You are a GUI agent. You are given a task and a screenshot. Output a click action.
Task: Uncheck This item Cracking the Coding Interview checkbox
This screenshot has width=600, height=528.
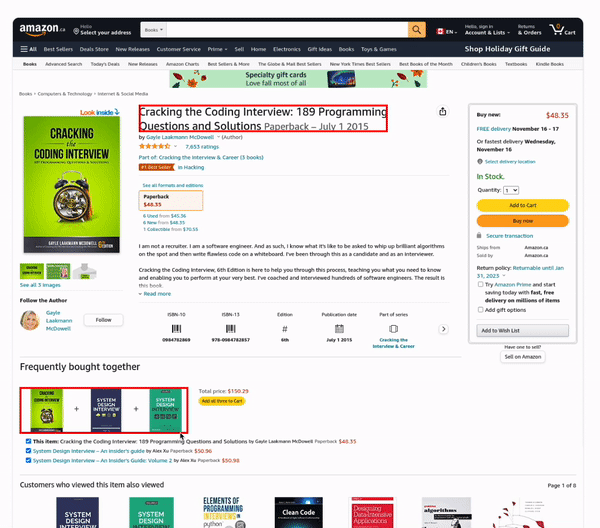[x=28, y=441]
